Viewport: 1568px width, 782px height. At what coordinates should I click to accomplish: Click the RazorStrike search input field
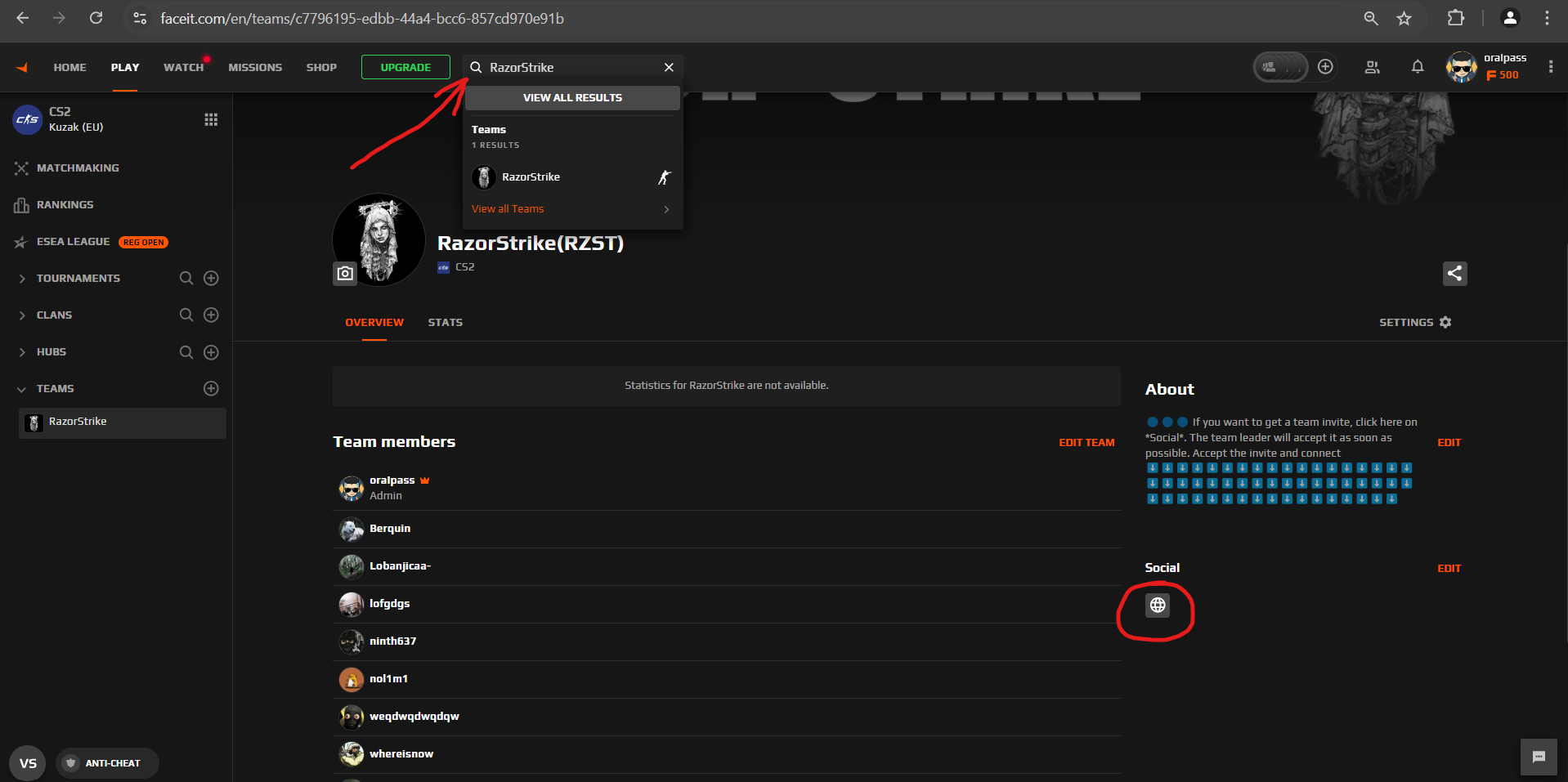(x=572, y=67)
